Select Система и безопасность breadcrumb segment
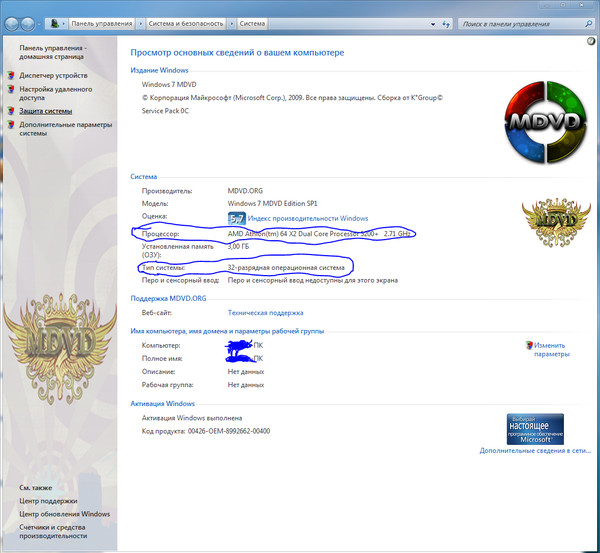Viewport: 600px width, 553px height. point(186,24)
